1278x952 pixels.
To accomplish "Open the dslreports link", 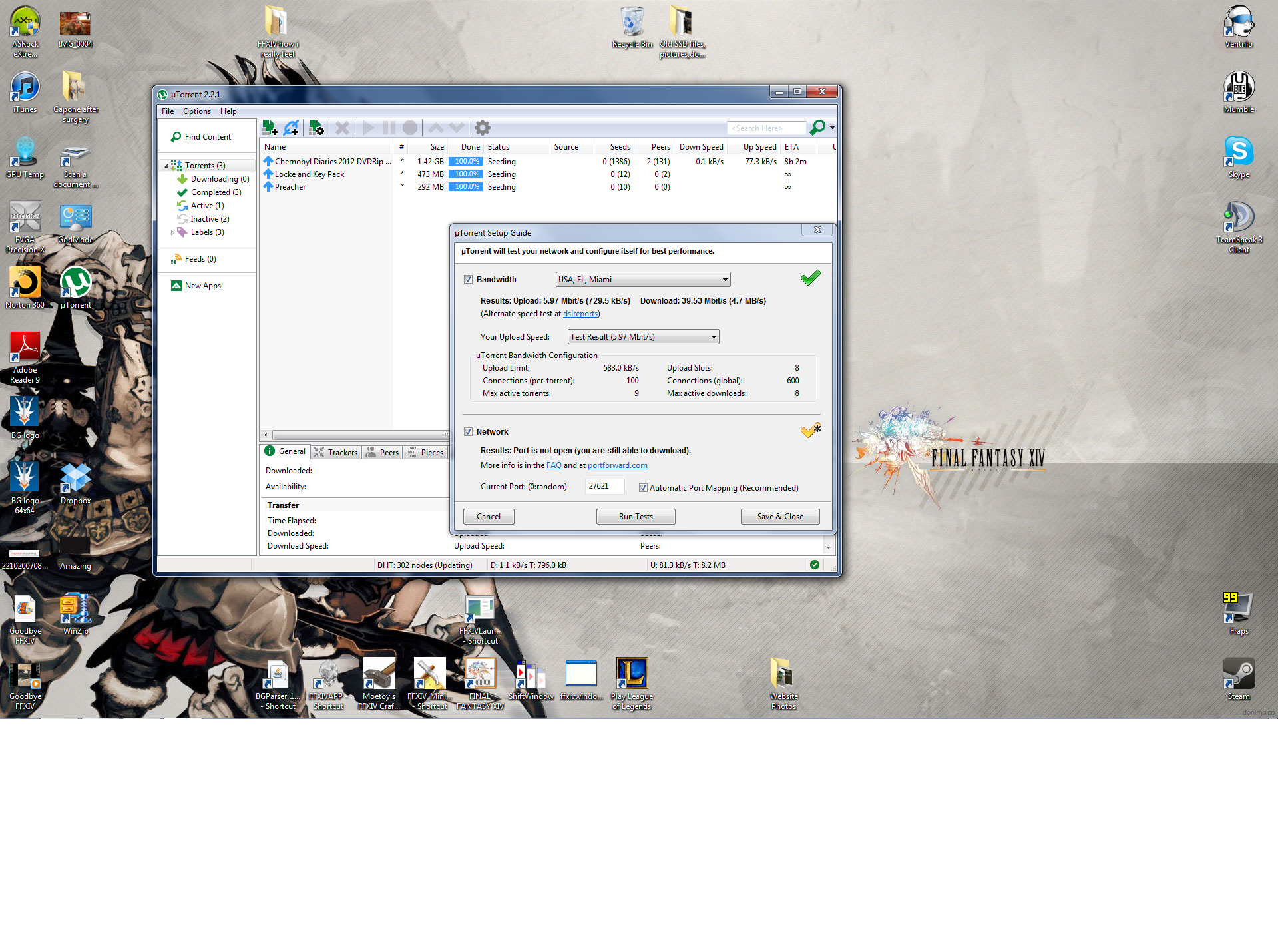I will [580, 314].
